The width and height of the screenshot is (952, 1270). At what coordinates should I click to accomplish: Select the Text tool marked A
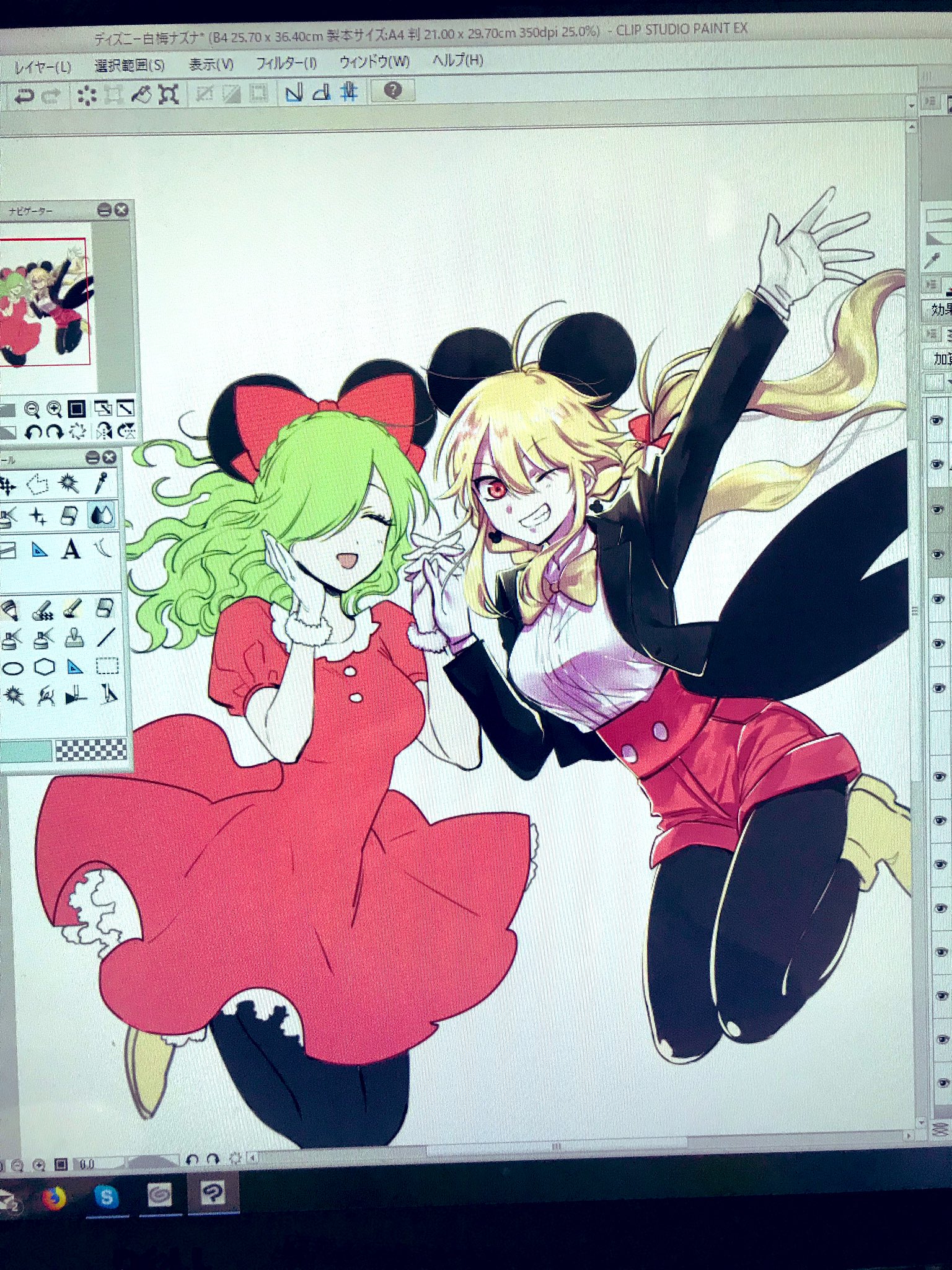72,549
